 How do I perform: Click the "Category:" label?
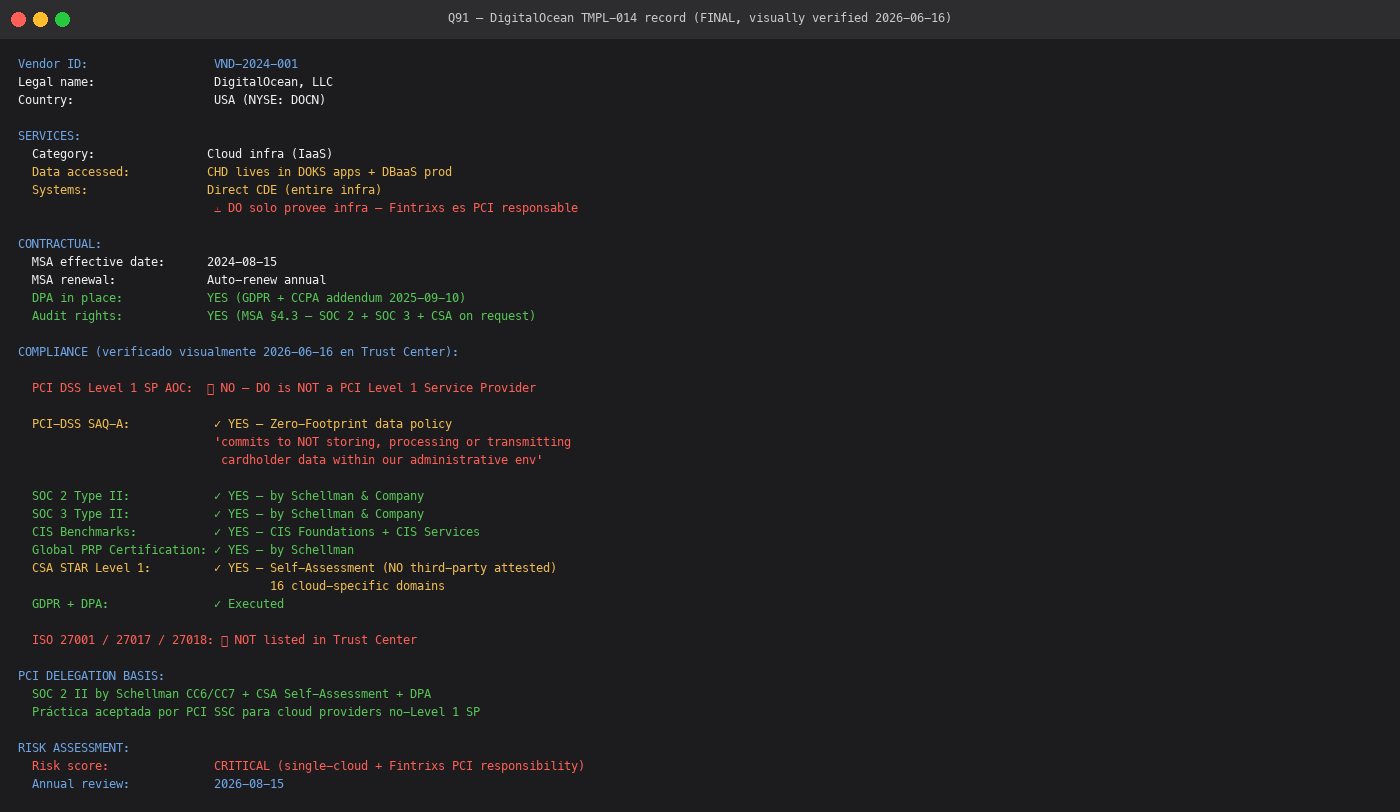click(63, 154)
